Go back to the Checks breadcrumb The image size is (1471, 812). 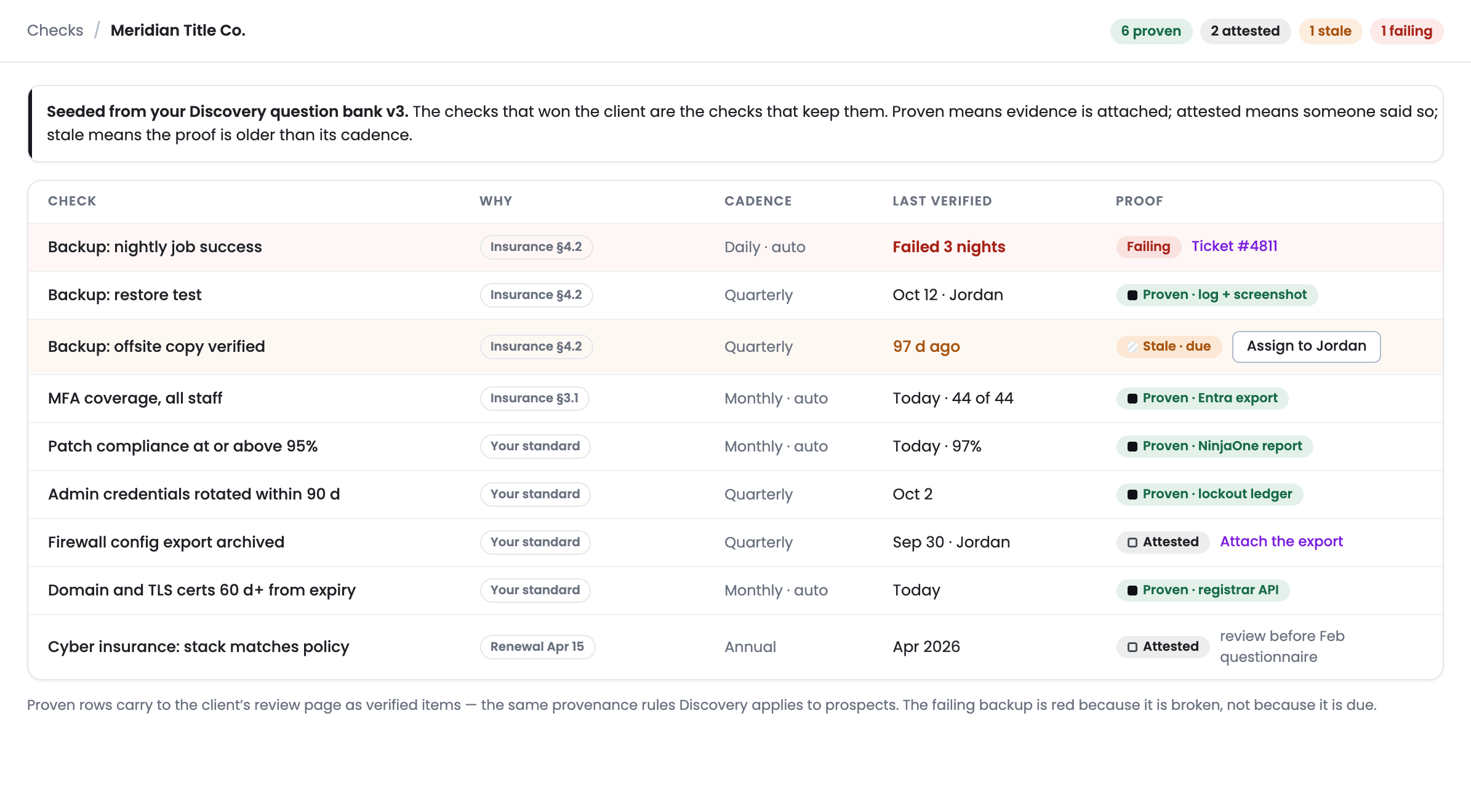[x=55, y=30]
